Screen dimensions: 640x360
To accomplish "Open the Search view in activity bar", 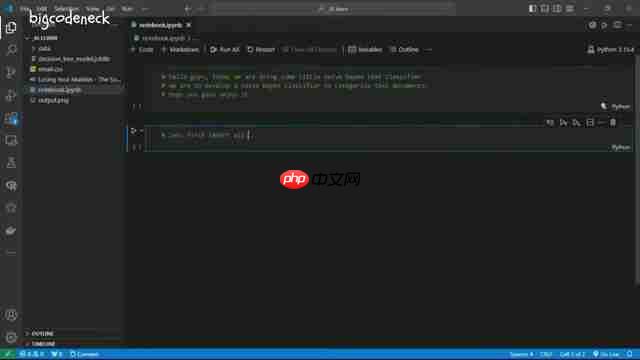I will click(11, 50).
